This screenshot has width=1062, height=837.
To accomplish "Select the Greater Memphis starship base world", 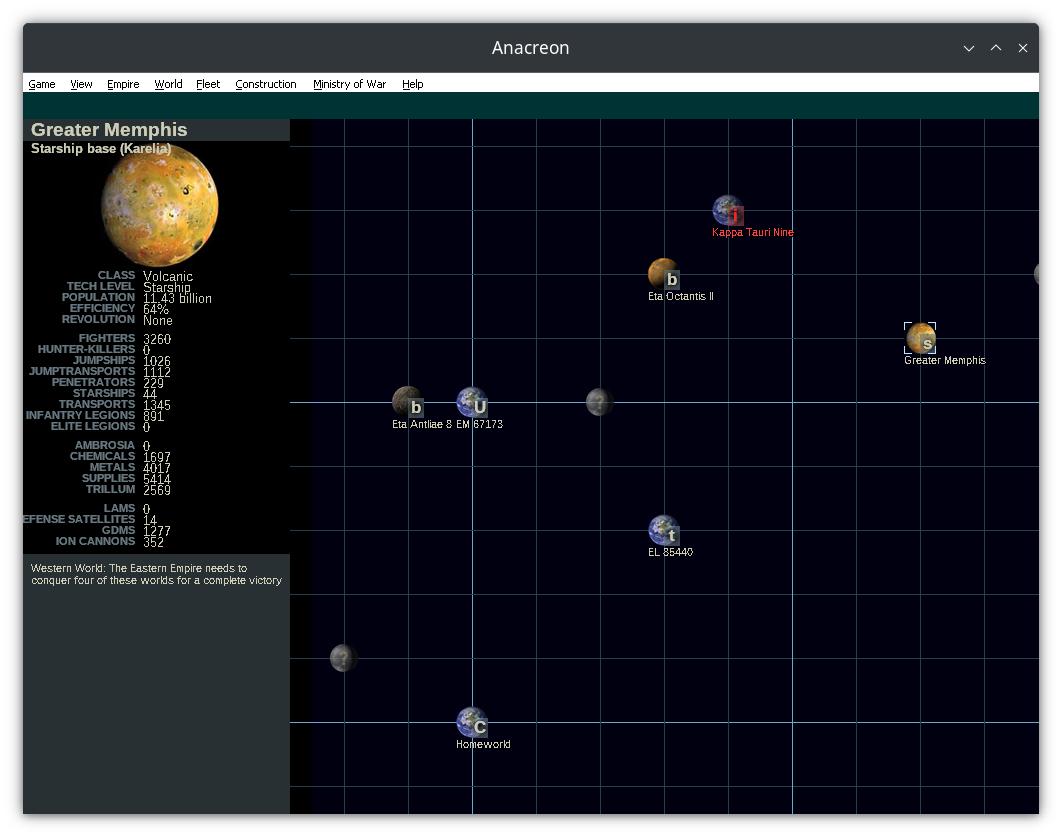I will click(920, 338).
